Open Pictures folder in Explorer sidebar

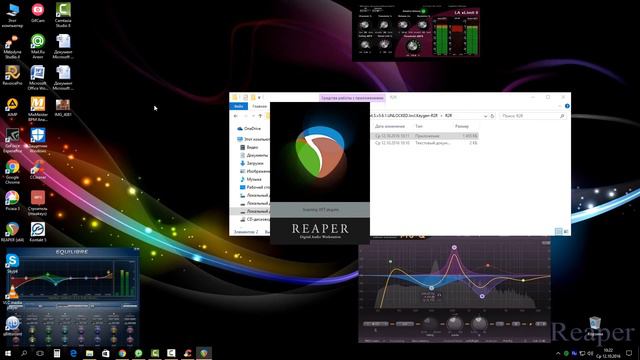pos(255,171)
